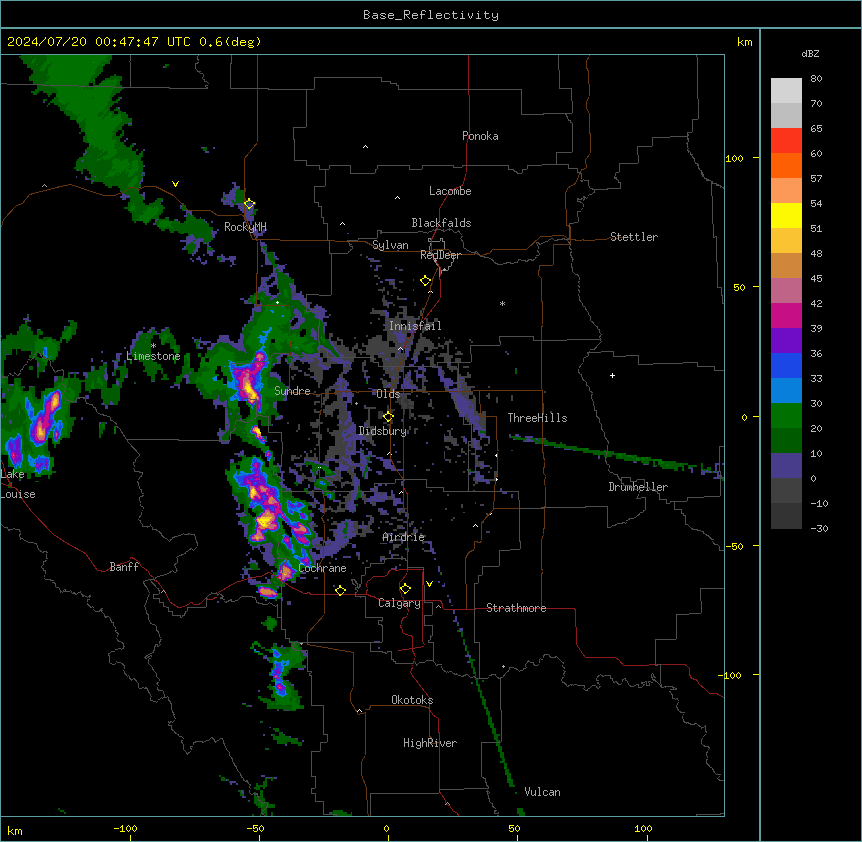Image resolution: width=862 pixels, height=842 pixels.
Task: Click the Lacombe city label
Action: click(x=450, y=191)
